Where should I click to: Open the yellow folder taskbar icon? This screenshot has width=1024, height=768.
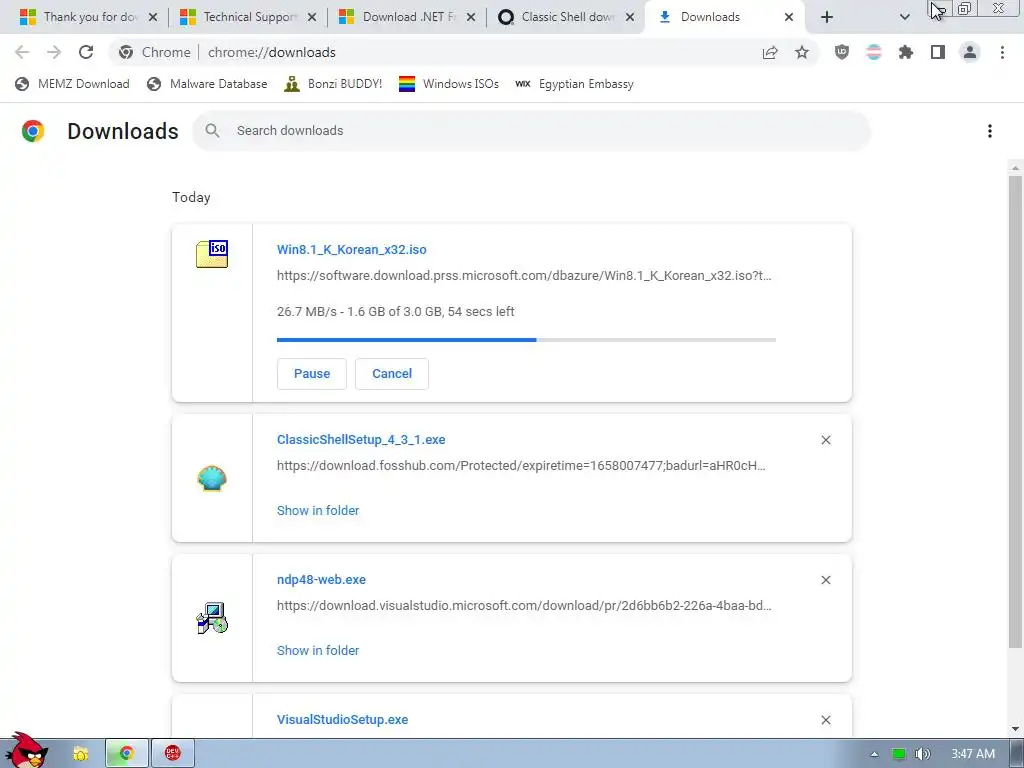click(x=81, y=754)
